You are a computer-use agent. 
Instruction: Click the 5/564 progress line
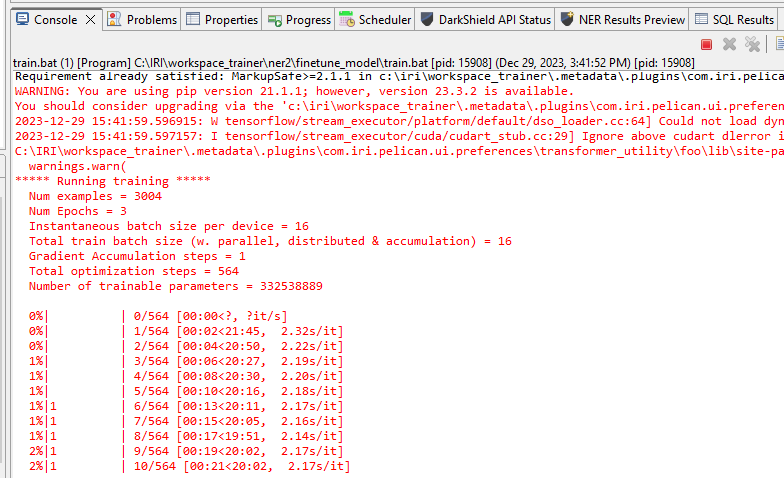click(186, 392)
